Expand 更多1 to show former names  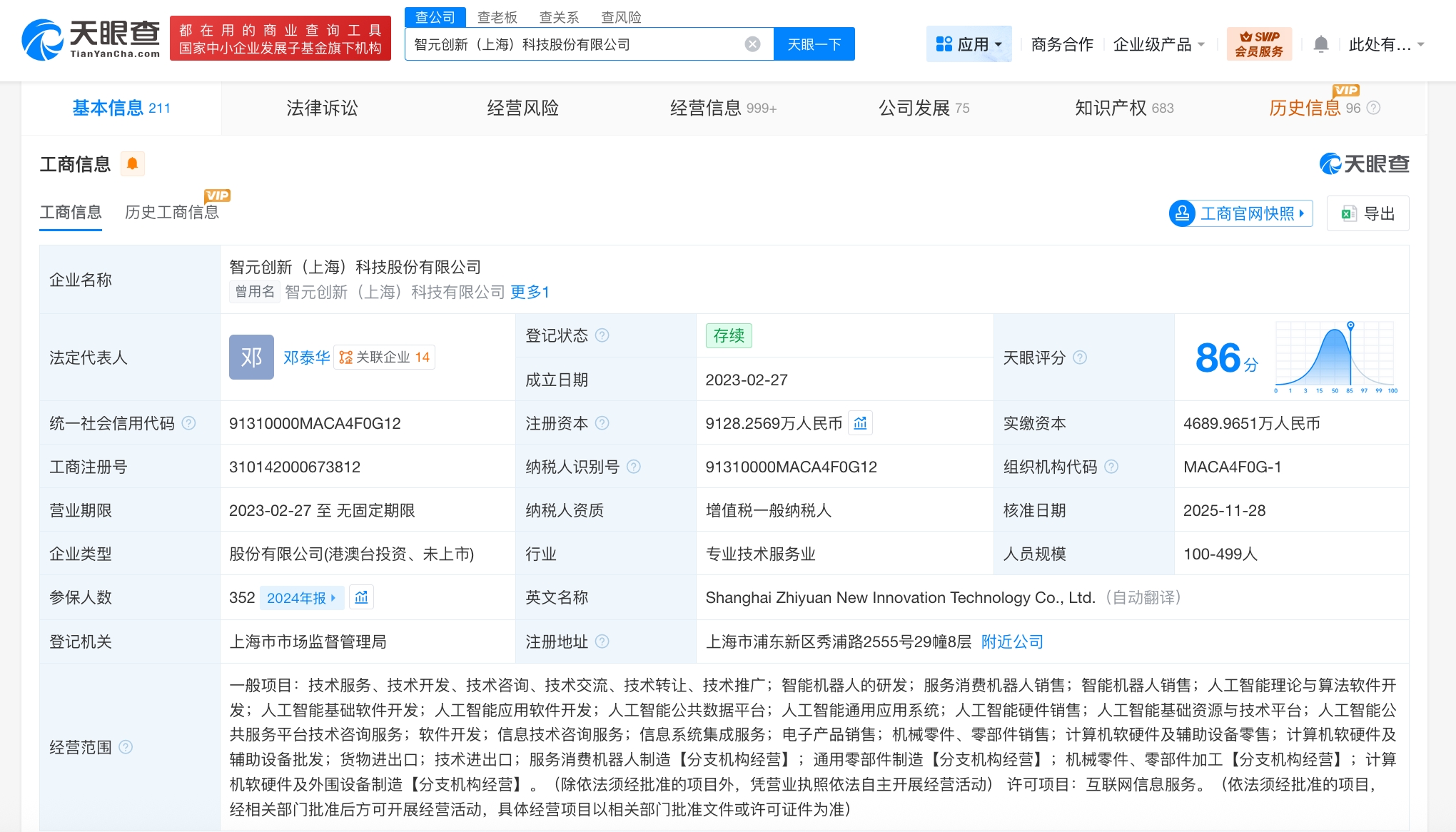(530, 292)
